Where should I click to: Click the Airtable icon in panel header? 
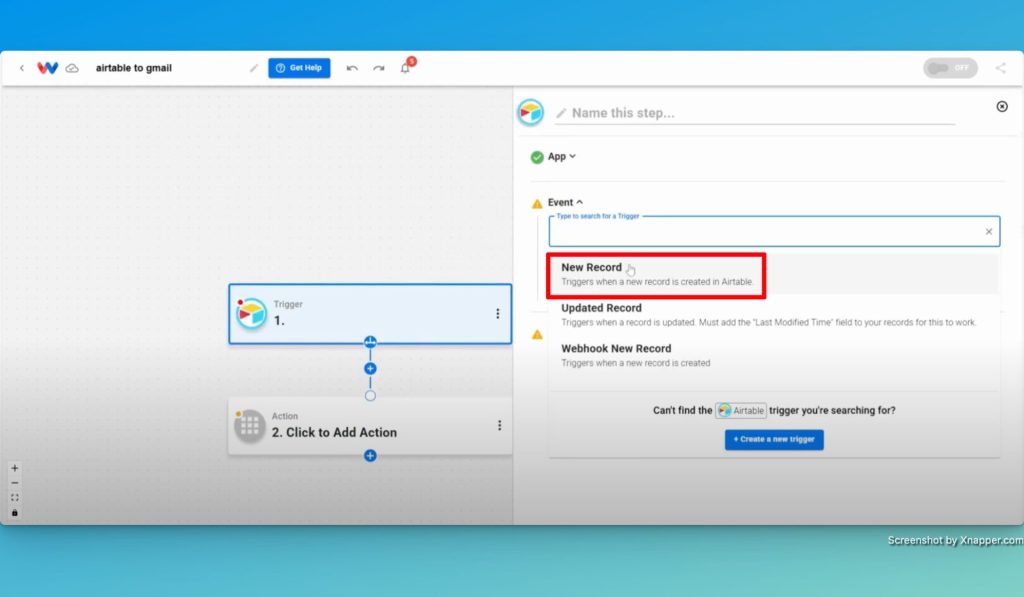530,112
